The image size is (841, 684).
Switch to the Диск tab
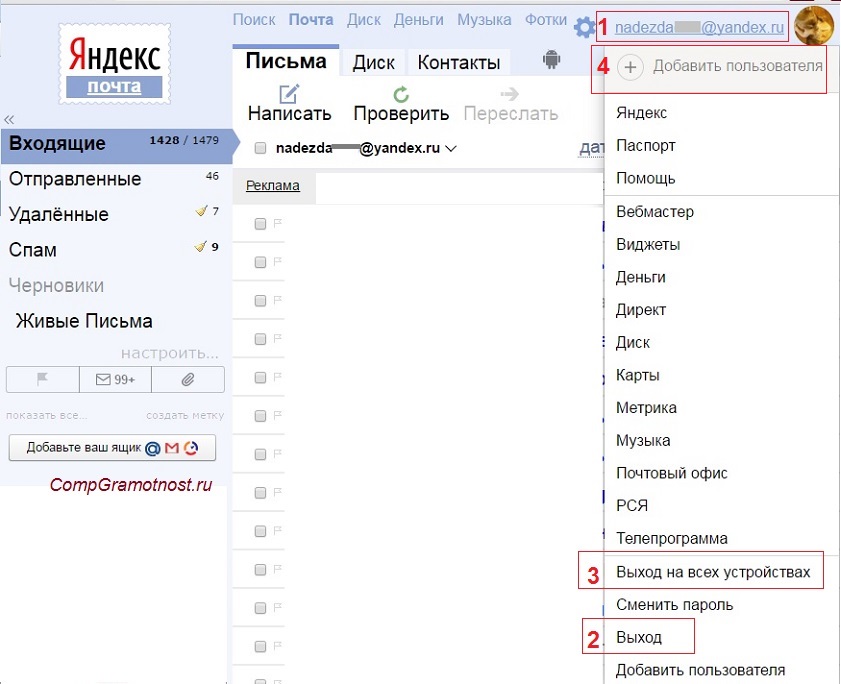click(373, 63)
